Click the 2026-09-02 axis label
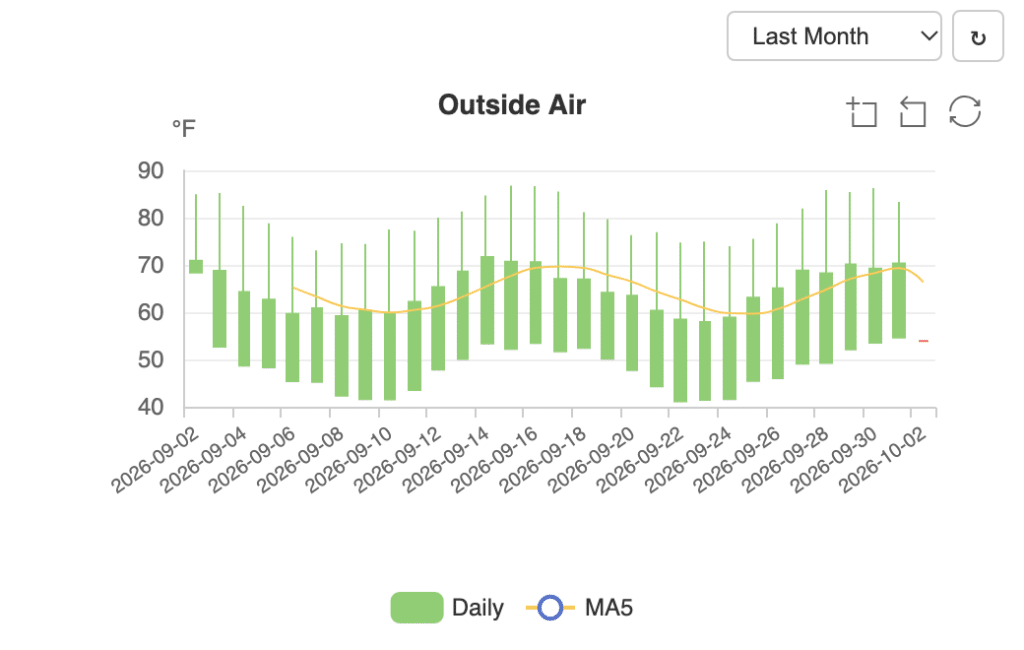The height and width of the screenshot is (650, 1024). click(x=157, y=459)
